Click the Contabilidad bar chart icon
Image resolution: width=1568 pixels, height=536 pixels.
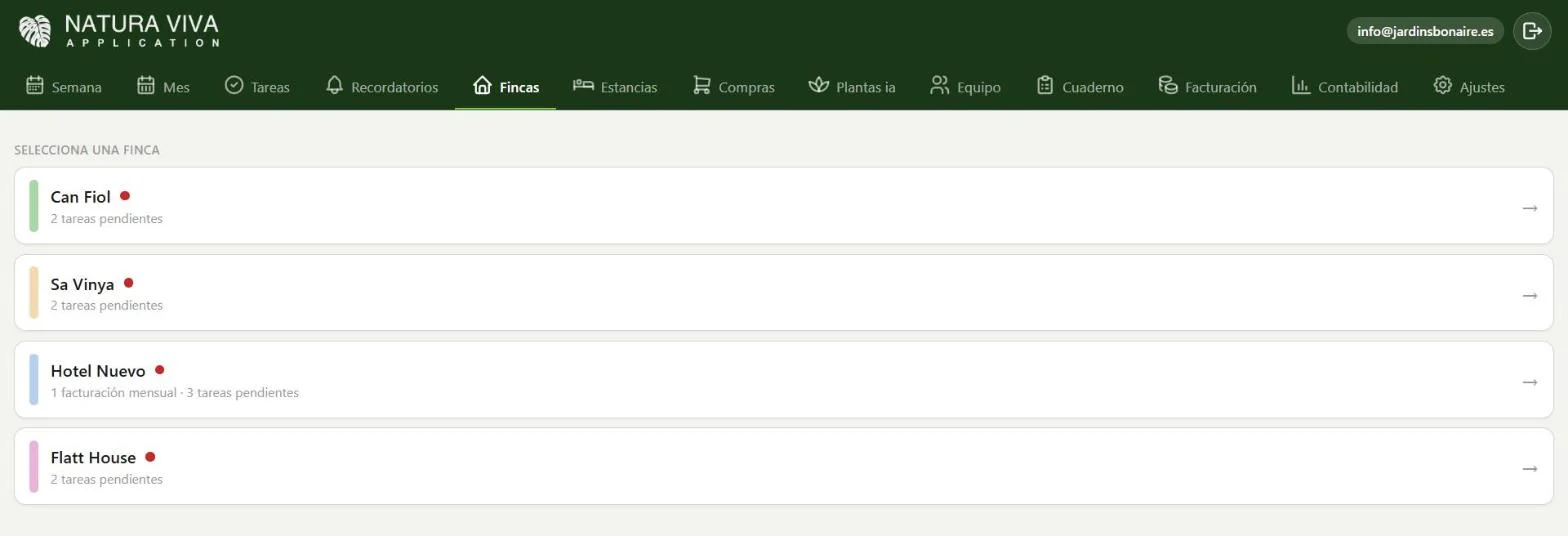pos(1301,85)
